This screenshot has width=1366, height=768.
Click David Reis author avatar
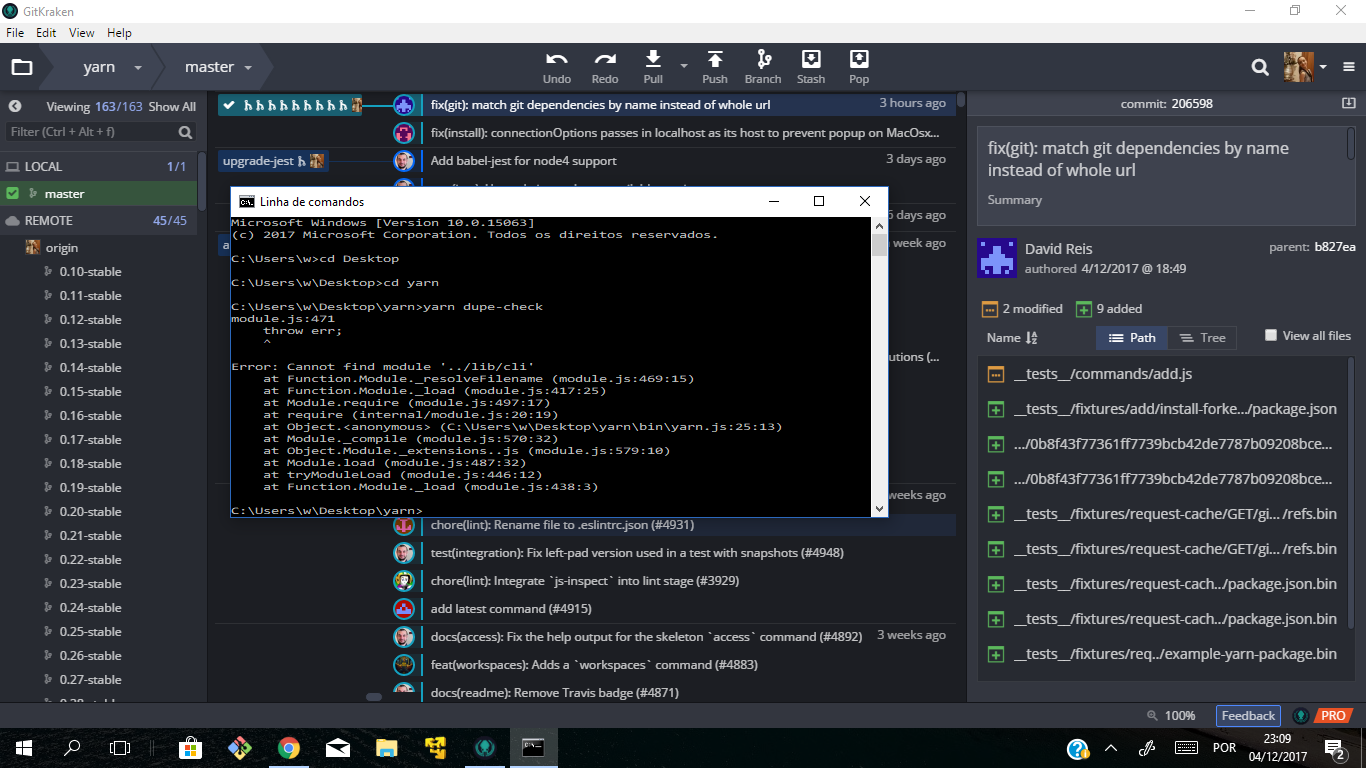997,258
